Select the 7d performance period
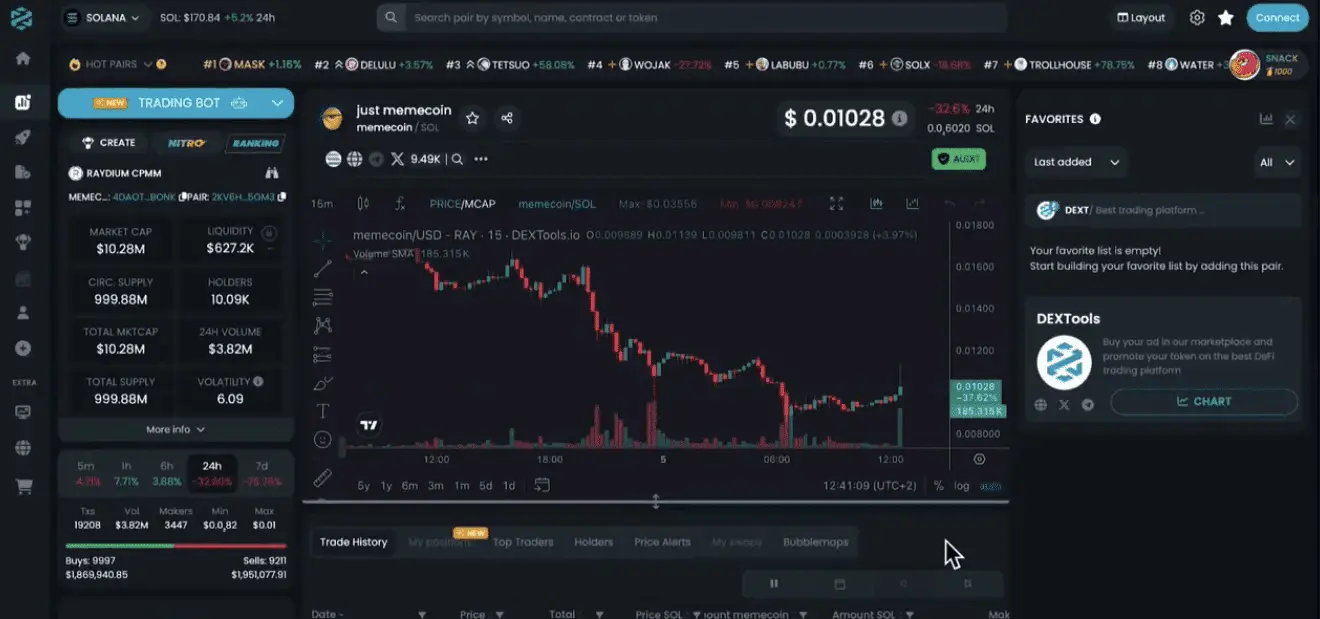This screenshot has width=1320, height=619. (262, 473)
